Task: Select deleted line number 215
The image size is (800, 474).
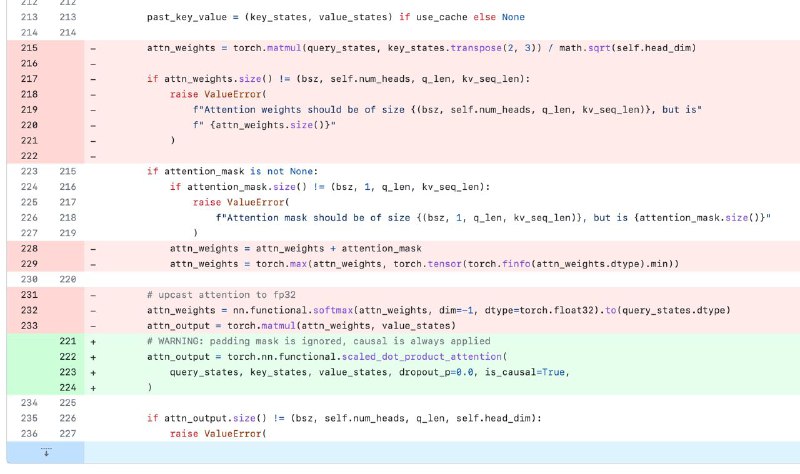Action: 29,48
